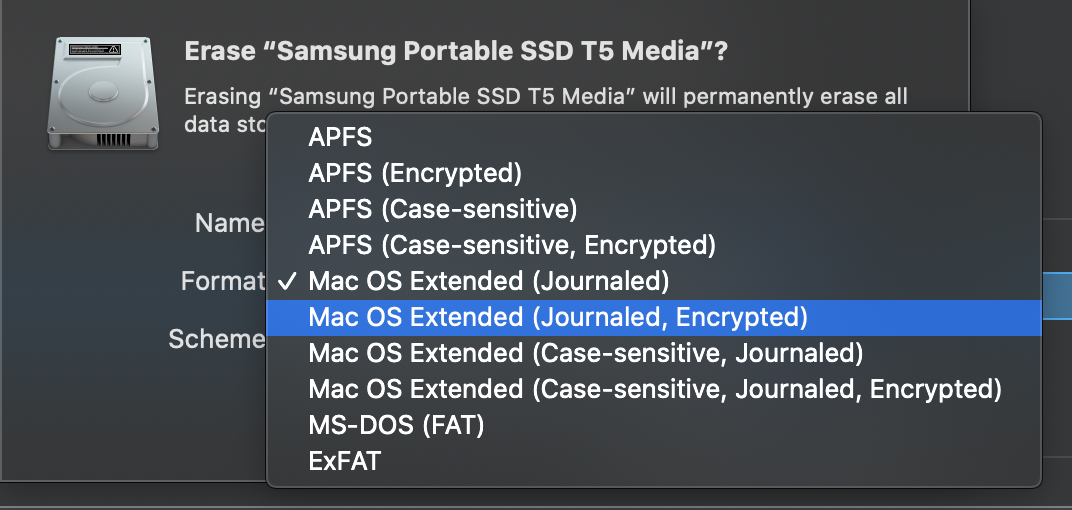1072x510 pixels.
Task: Click the Scheme label
Action: pos(216,339)
